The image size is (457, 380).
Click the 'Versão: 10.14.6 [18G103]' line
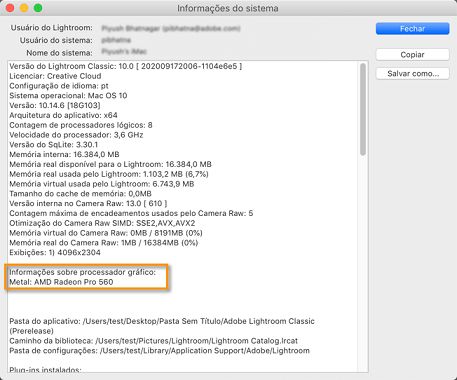(x=55, y=105)
